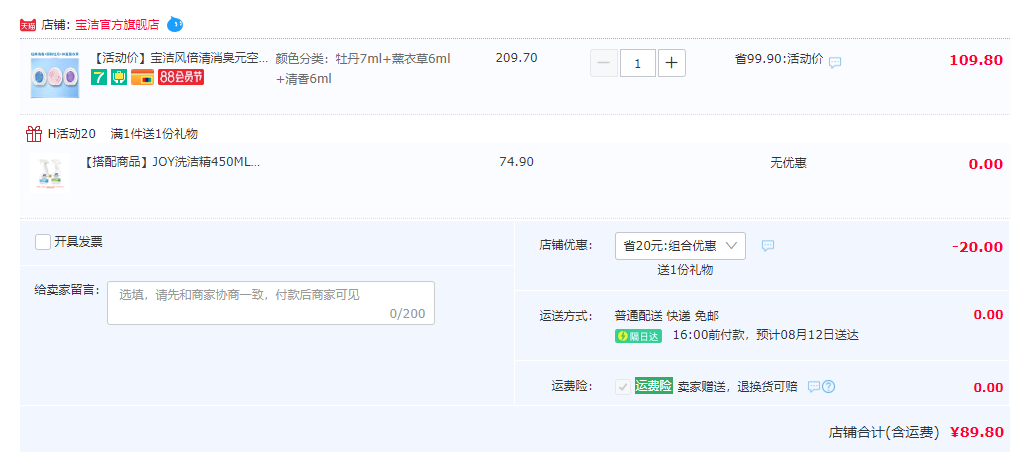Click the ¥89.80 store total
The height and width of the screenshot is (452, 1032).
click(x=977, y=432)
